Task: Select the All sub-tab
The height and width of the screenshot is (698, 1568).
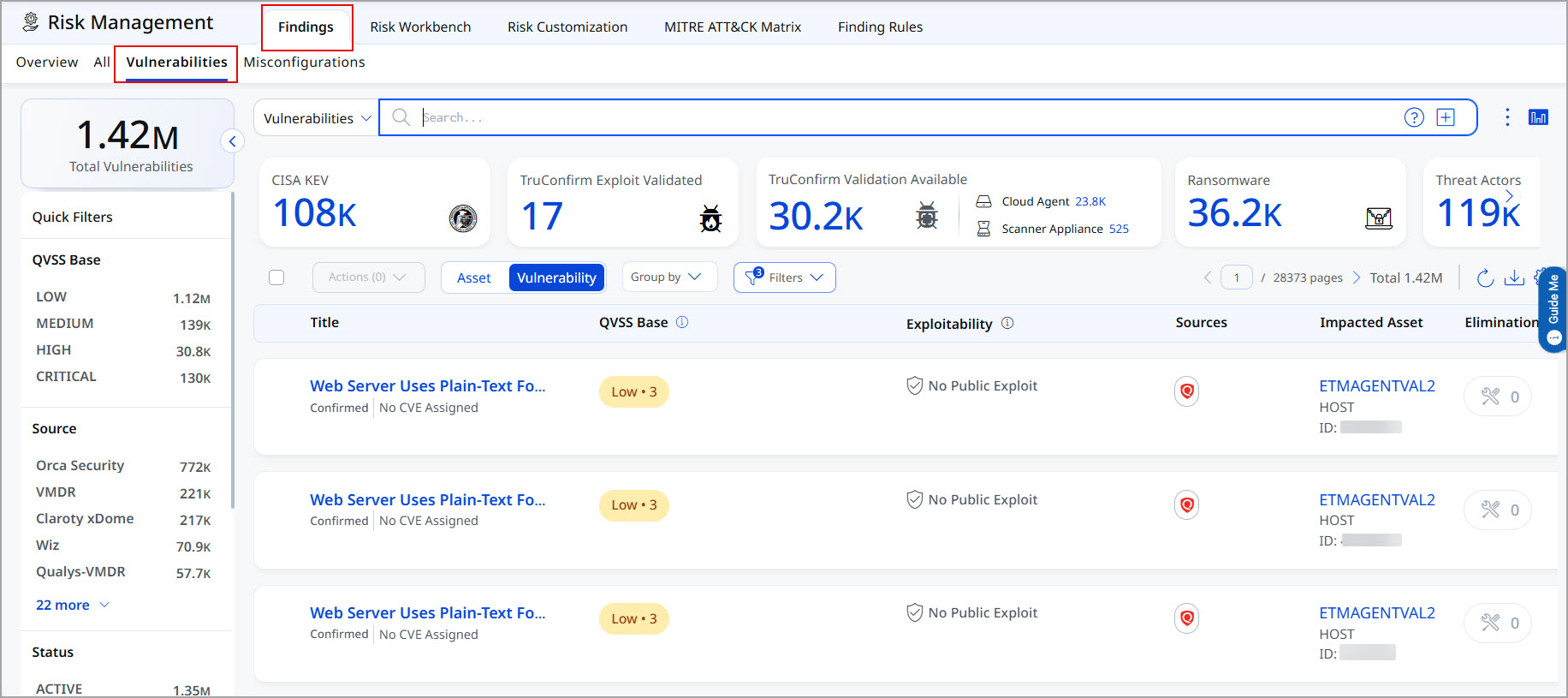Action: (x=102, y=62)
